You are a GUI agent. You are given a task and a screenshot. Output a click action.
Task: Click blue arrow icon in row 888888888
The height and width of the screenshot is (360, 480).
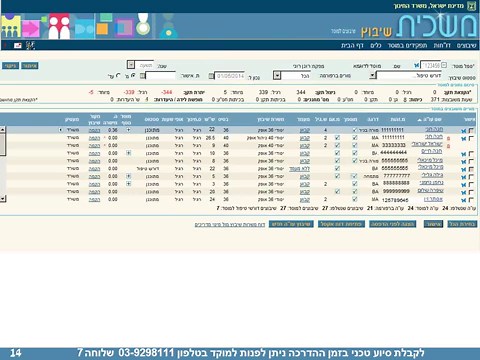point(463,185)
